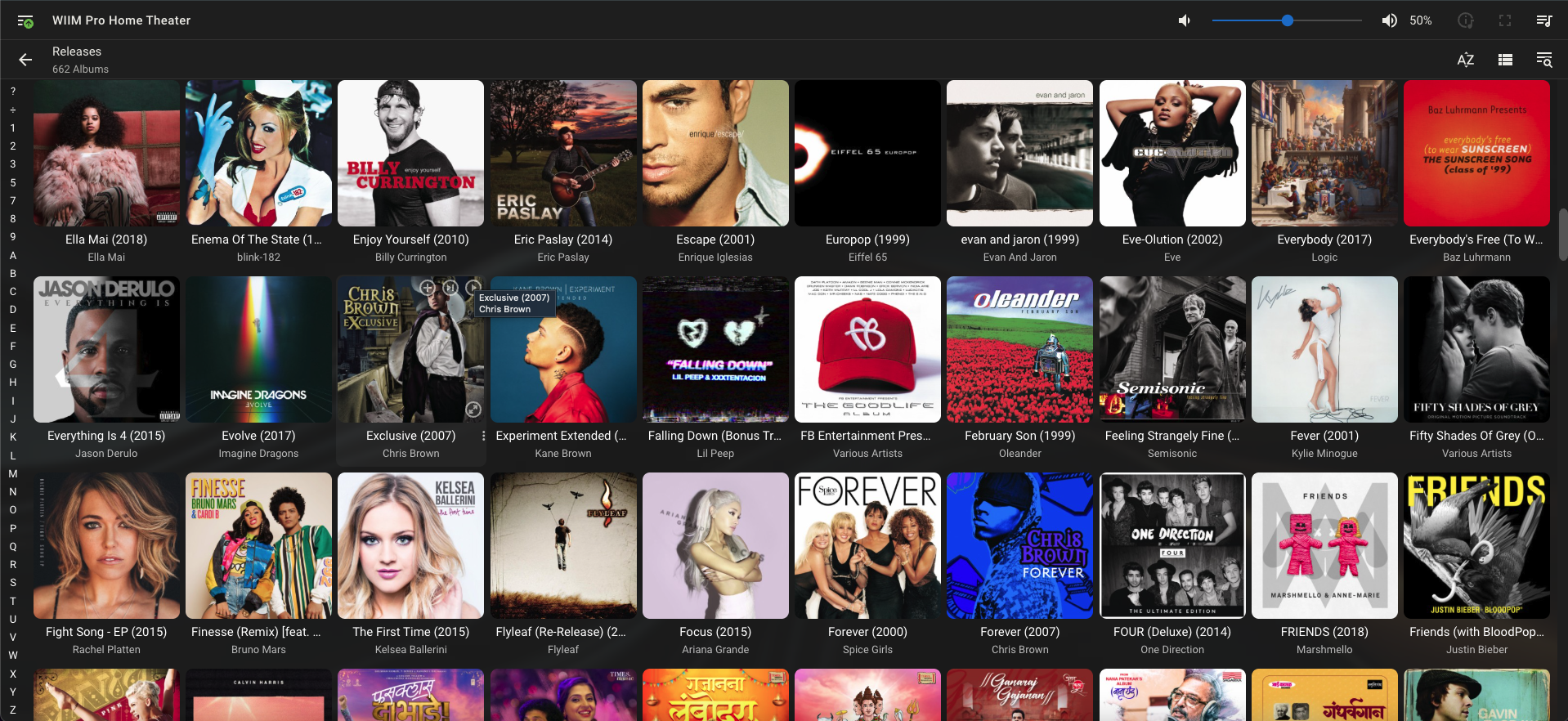Viewport: 1568px width, 721px height.
Task: Jump to letter A in the index
Action: 13,255
